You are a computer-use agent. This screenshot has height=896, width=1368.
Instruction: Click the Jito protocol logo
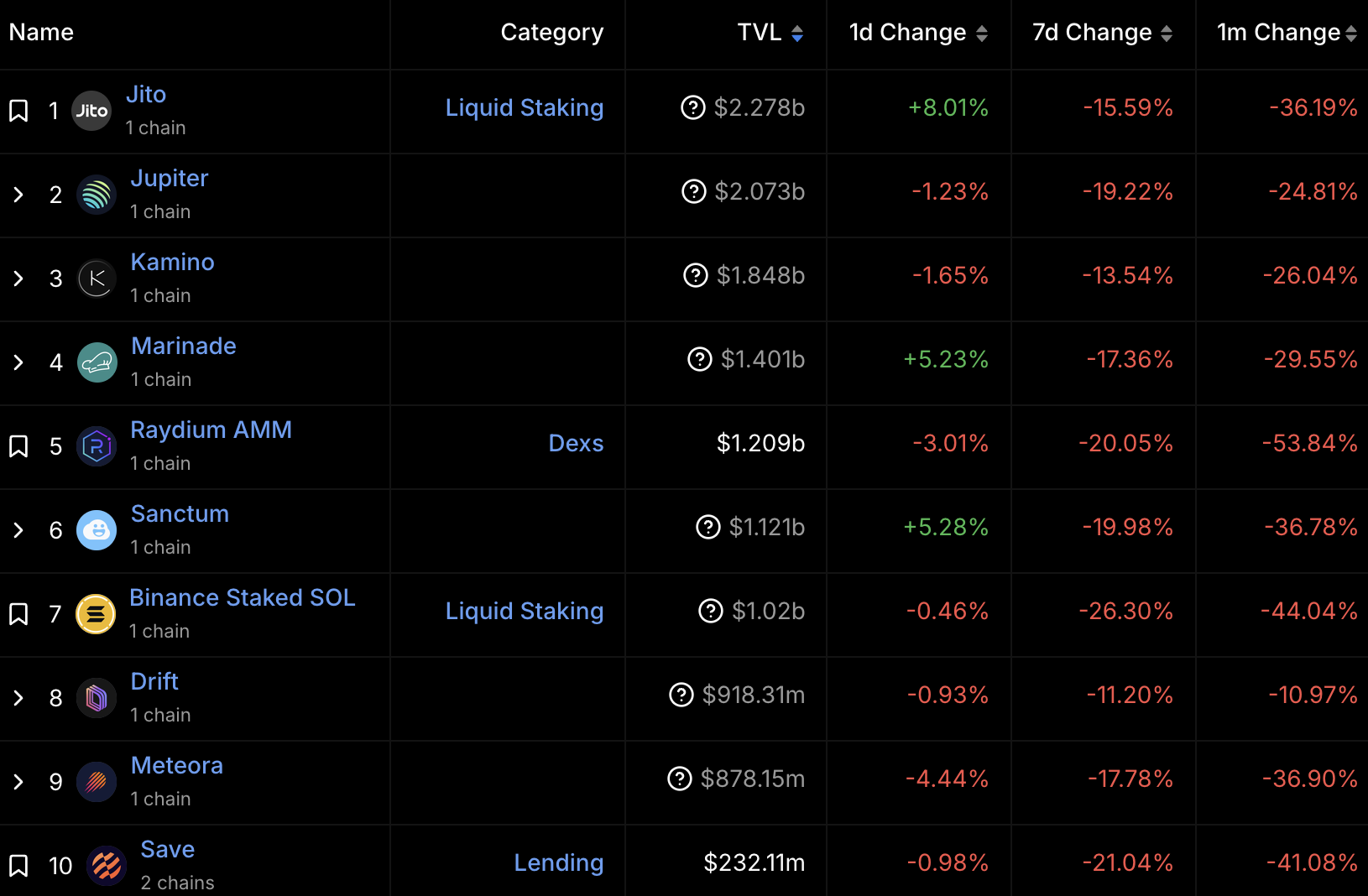click(91, 111)
